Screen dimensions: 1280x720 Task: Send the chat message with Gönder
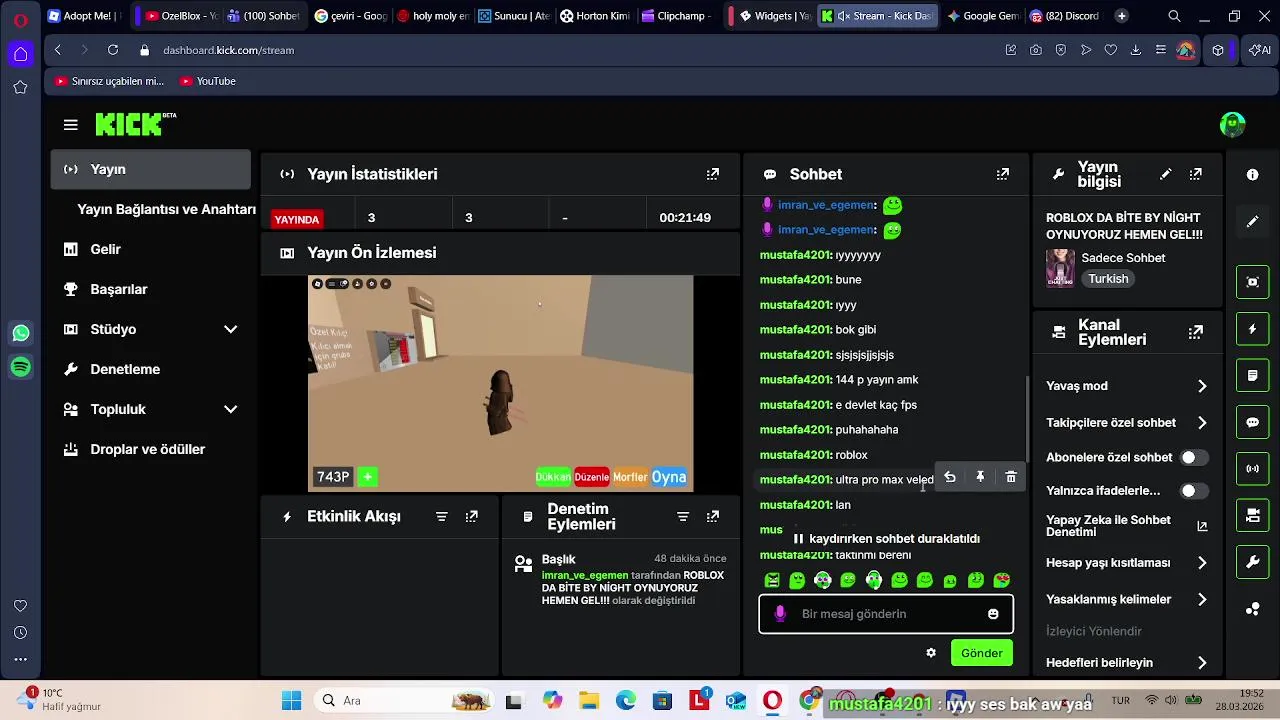point(981,653)
